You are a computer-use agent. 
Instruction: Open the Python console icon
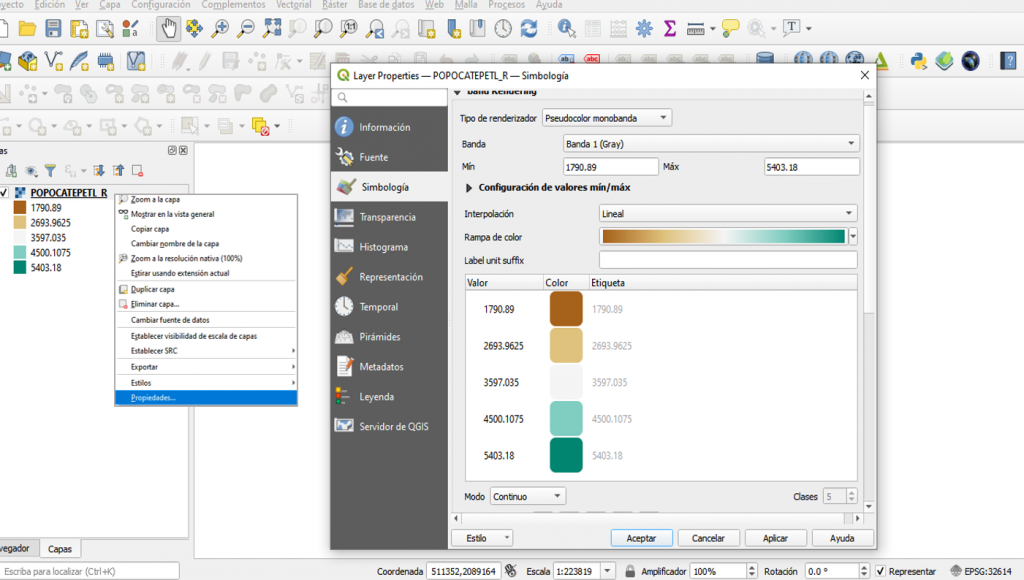pyautogui.click(x=917, y=61)
